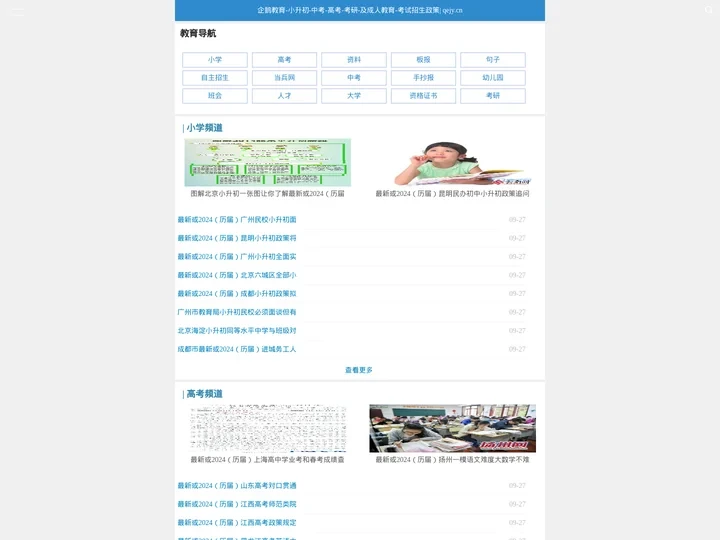Image resolution: width=720 pixels, height=540 pixels.
Task: Open the 当兵网 category
Action: (284, 78)
